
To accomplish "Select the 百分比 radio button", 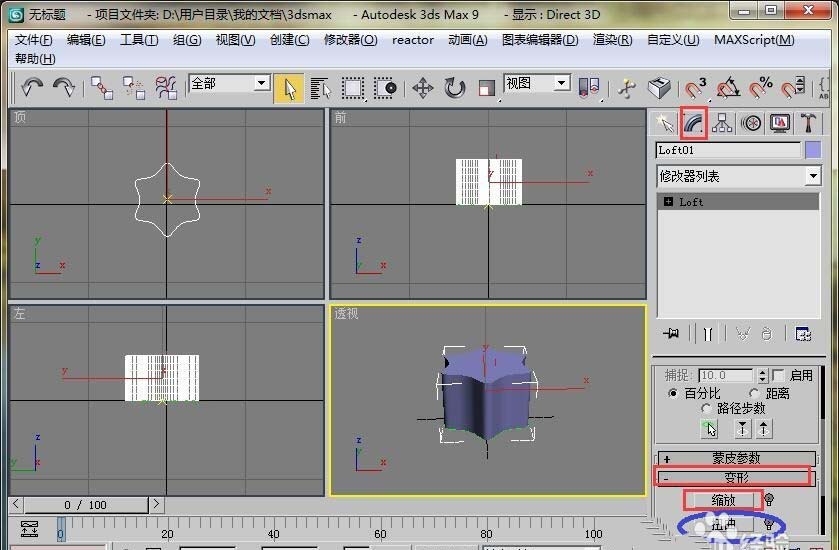I will 673,393.
